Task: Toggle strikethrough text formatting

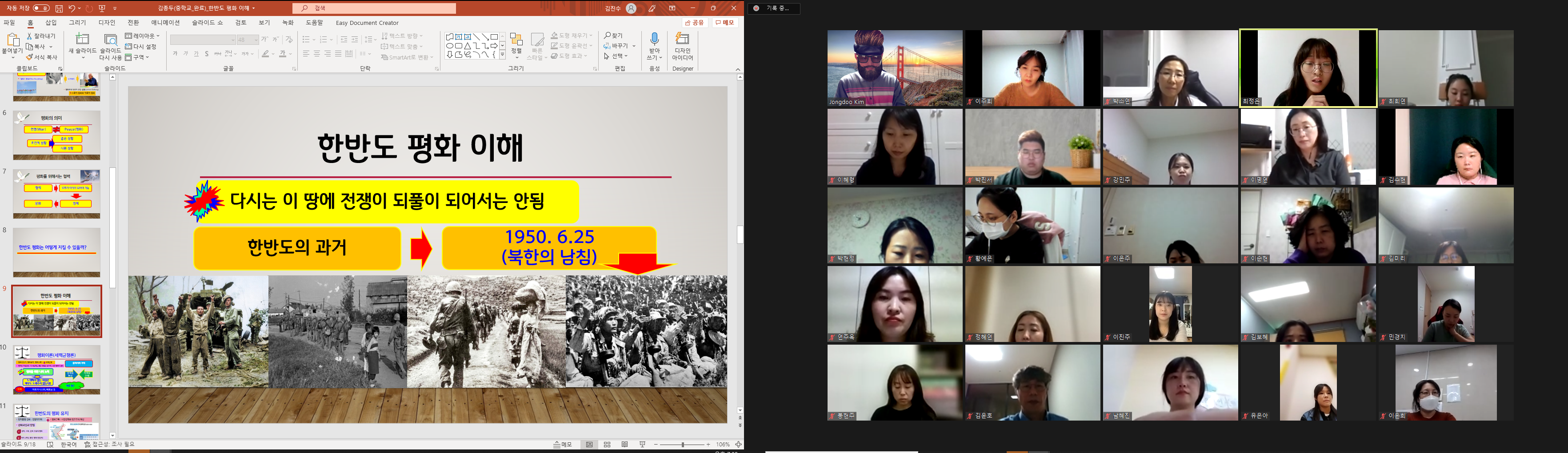Action: (x=217, y=54)
